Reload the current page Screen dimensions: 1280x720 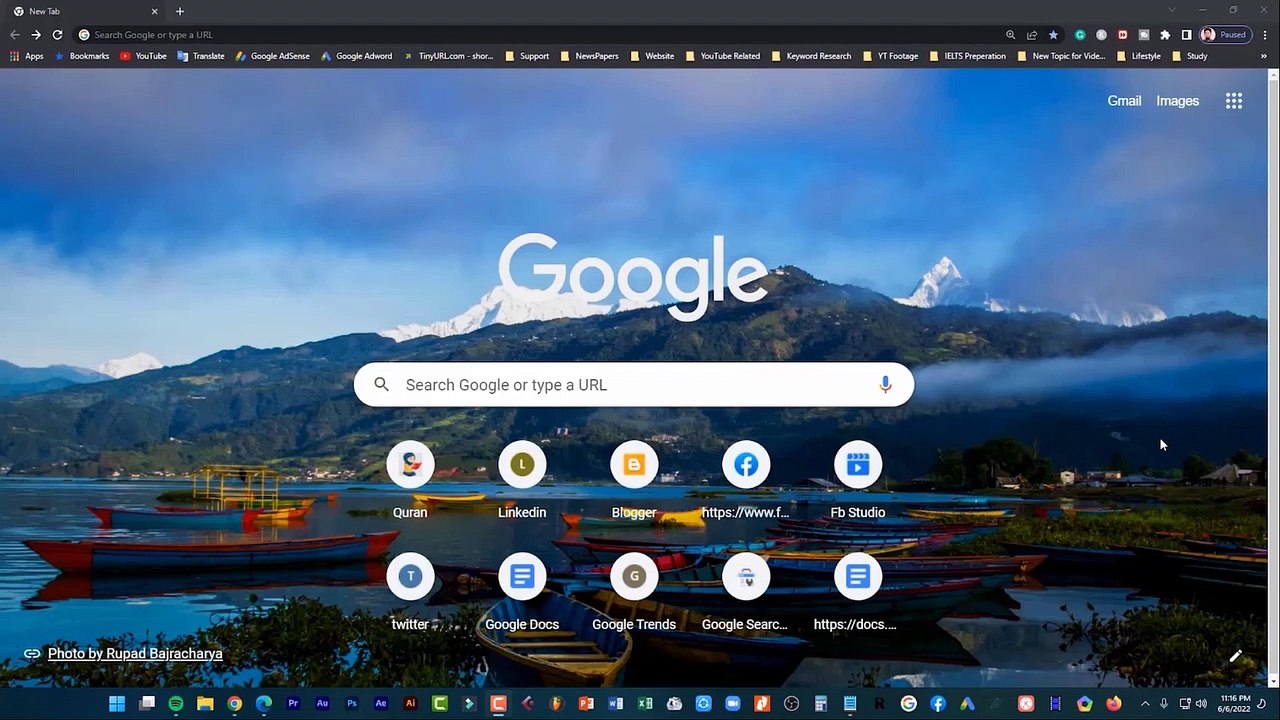pos(57,35)
